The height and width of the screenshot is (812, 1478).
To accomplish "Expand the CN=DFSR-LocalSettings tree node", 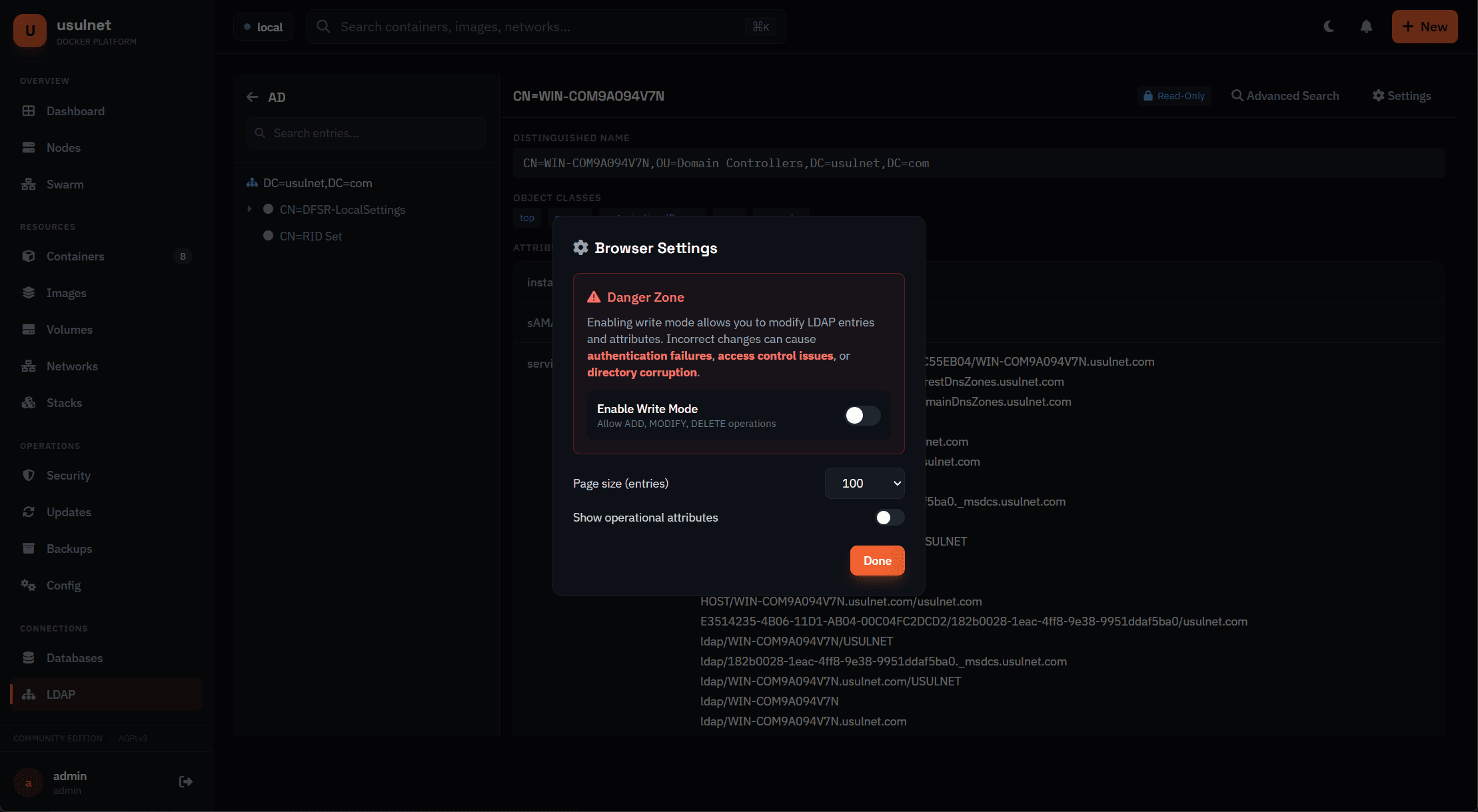I will (250, 209).
